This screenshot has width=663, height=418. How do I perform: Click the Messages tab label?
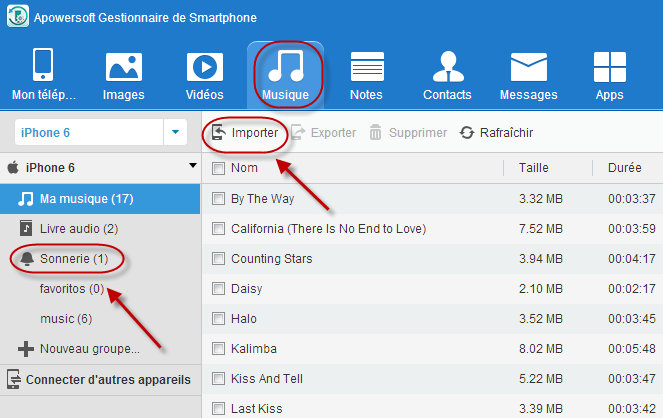point(529,95)
